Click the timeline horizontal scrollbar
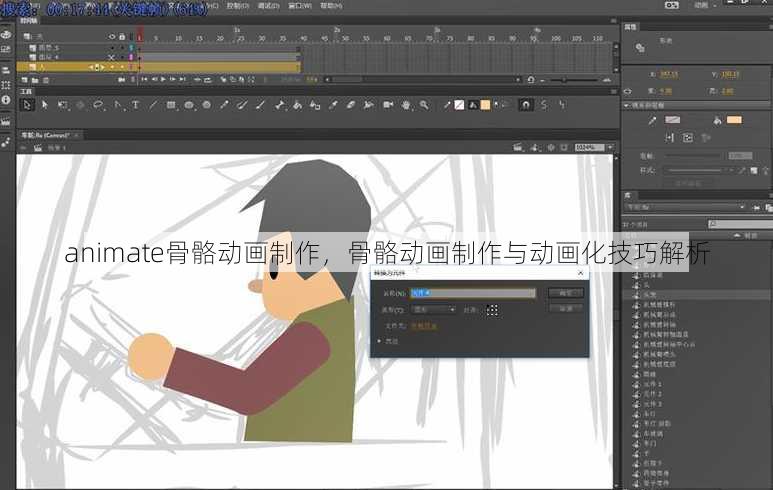 pos(424,79)
